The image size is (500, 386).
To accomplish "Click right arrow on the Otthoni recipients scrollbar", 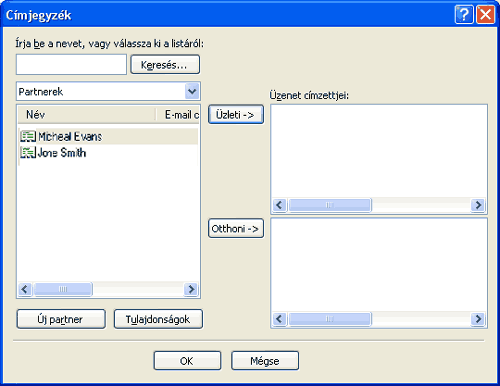I will point(478,319).
